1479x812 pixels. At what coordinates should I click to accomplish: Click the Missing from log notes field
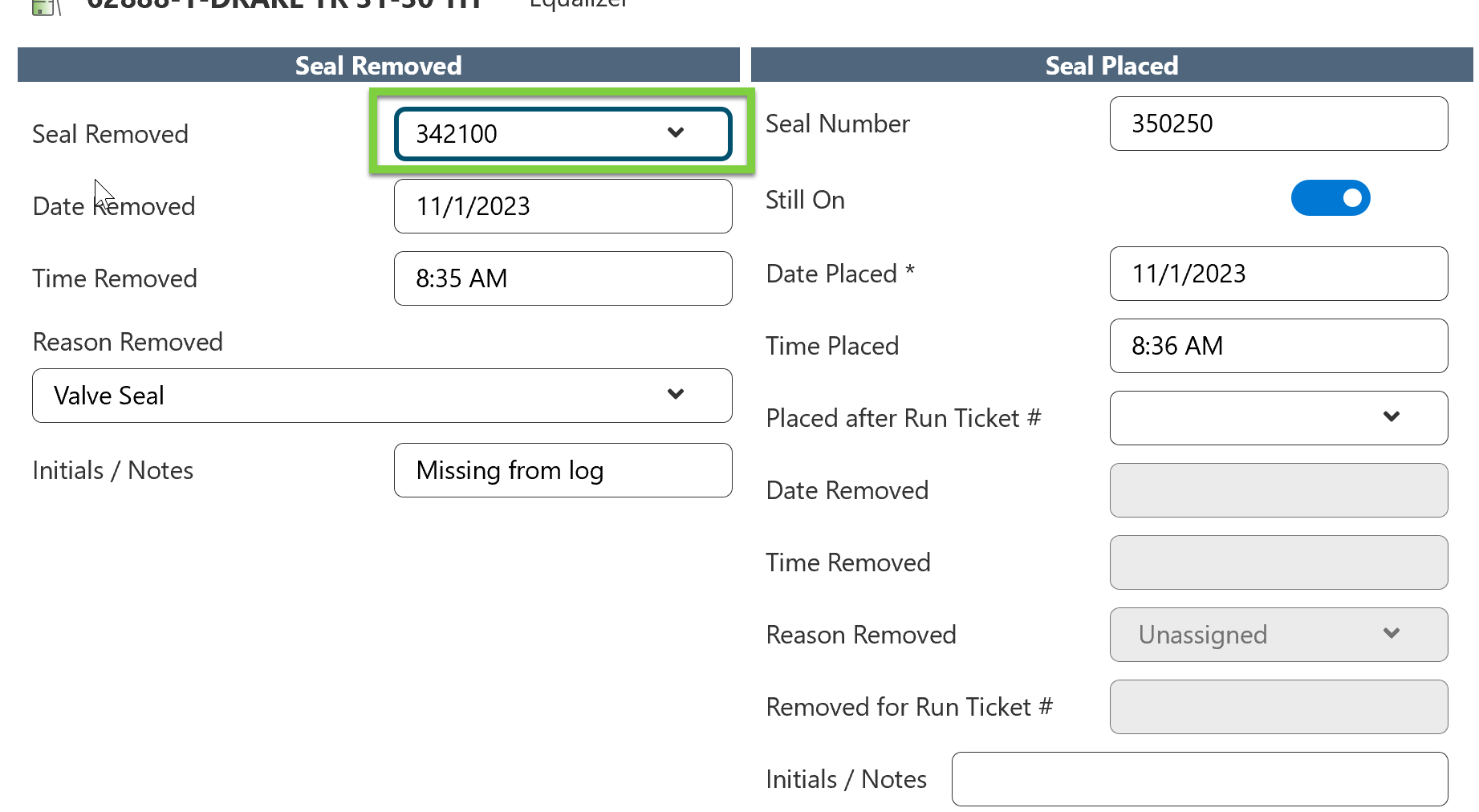coord(562,470)
